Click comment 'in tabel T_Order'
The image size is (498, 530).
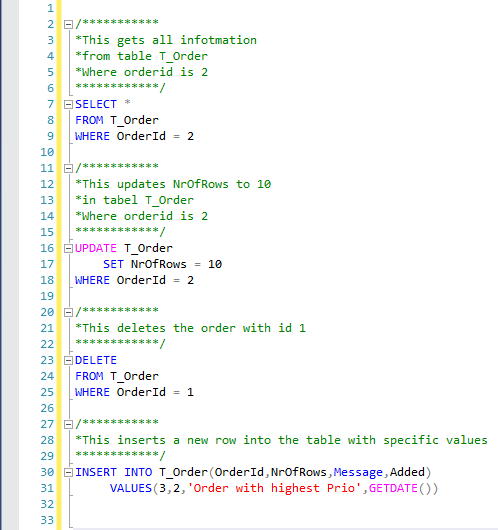134,200
